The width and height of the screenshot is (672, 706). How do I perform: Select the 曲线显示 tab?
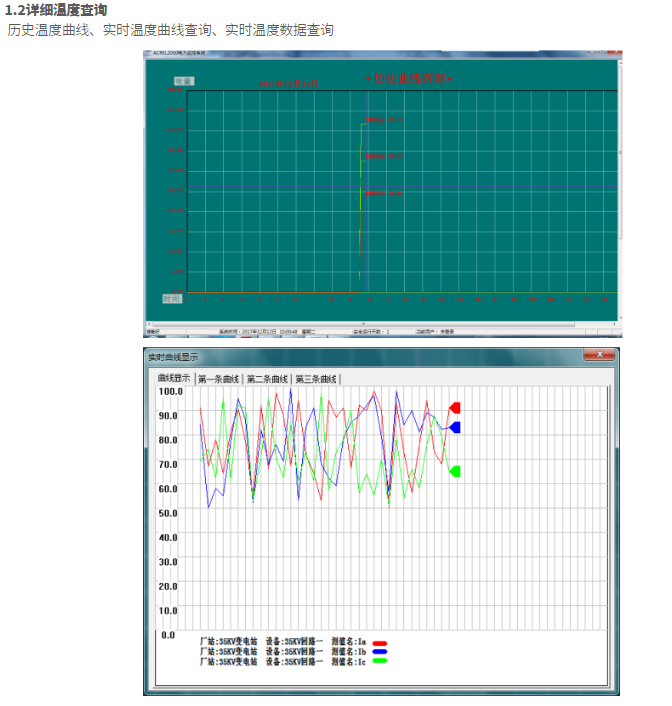[x=174, y=378]
